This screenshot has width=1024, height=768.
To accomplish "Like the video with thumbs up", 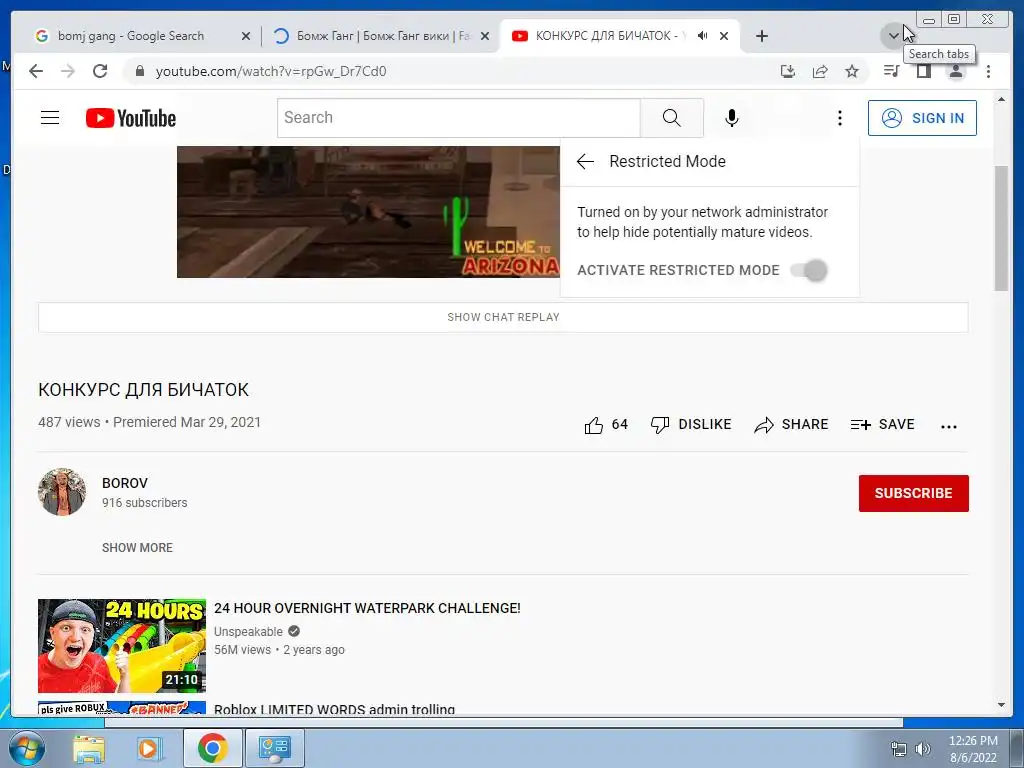I will pos(605,425).
